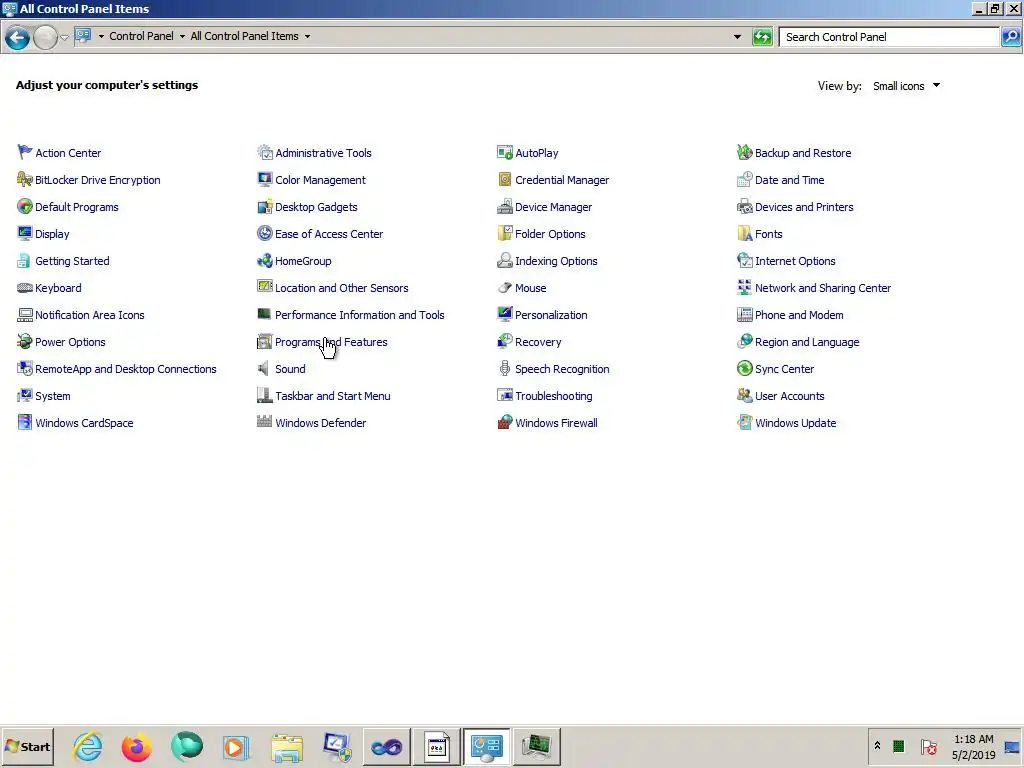Open Taskbar and Start Menu settings

point(332,396)
